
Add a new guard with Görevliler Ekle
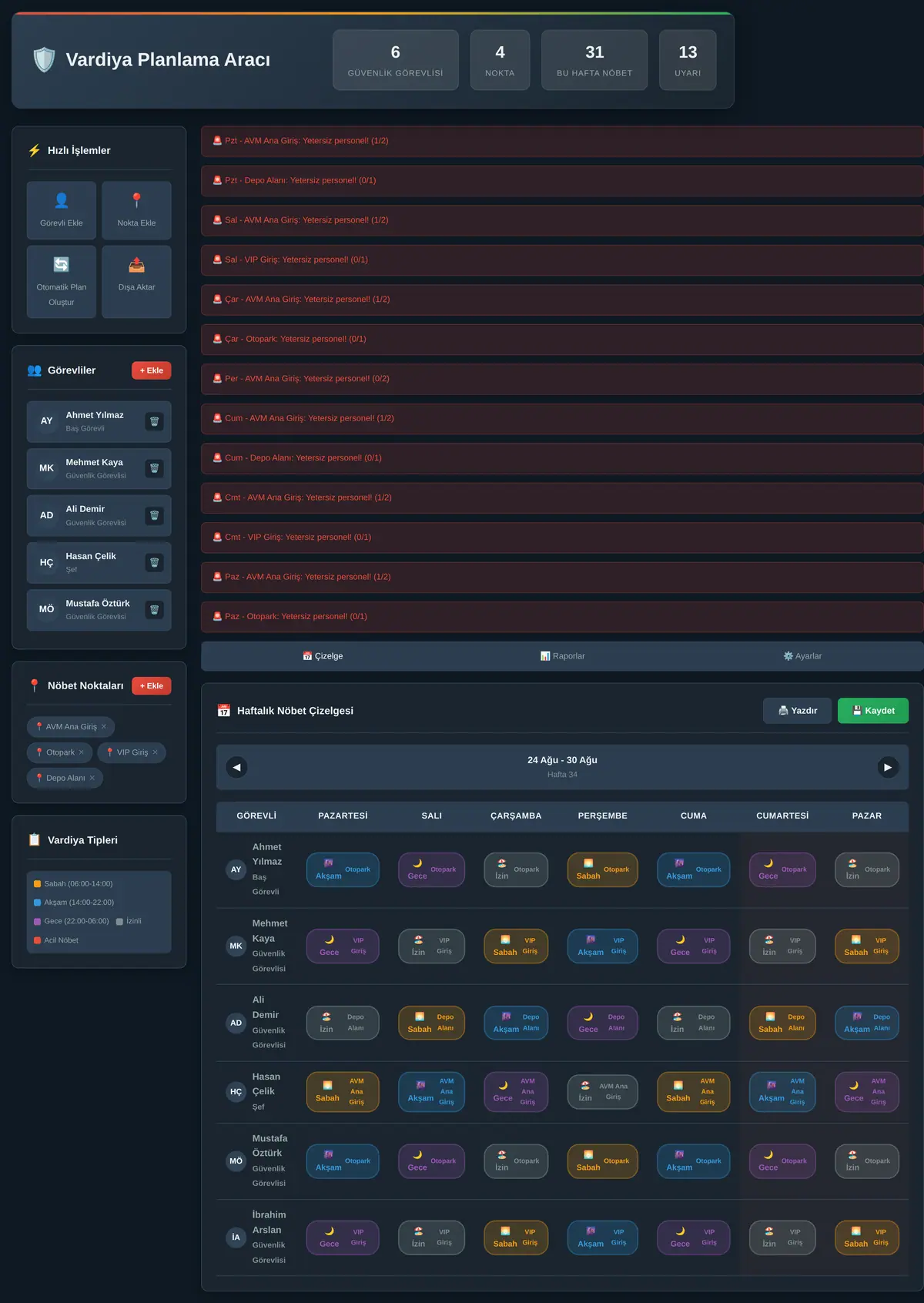click(x=152, y=370)
